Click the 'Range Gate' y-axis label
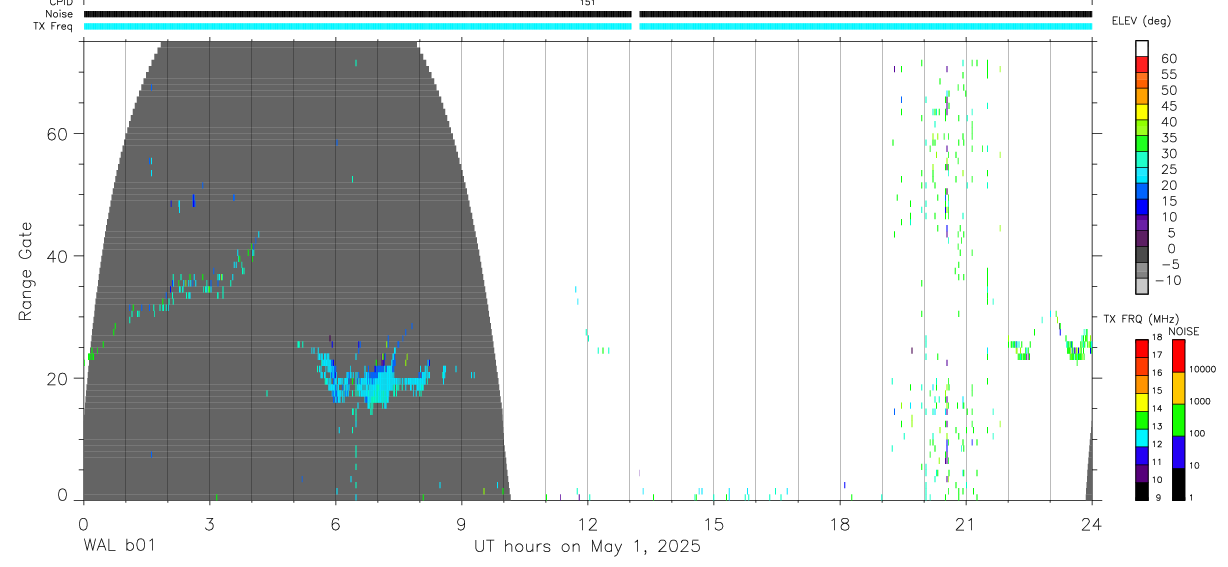 (x=25, y=271)
